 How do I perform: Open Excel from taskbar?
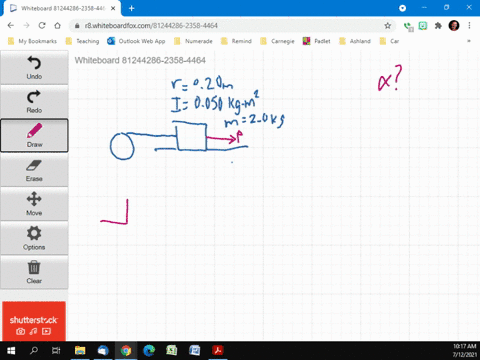[172, 351]
